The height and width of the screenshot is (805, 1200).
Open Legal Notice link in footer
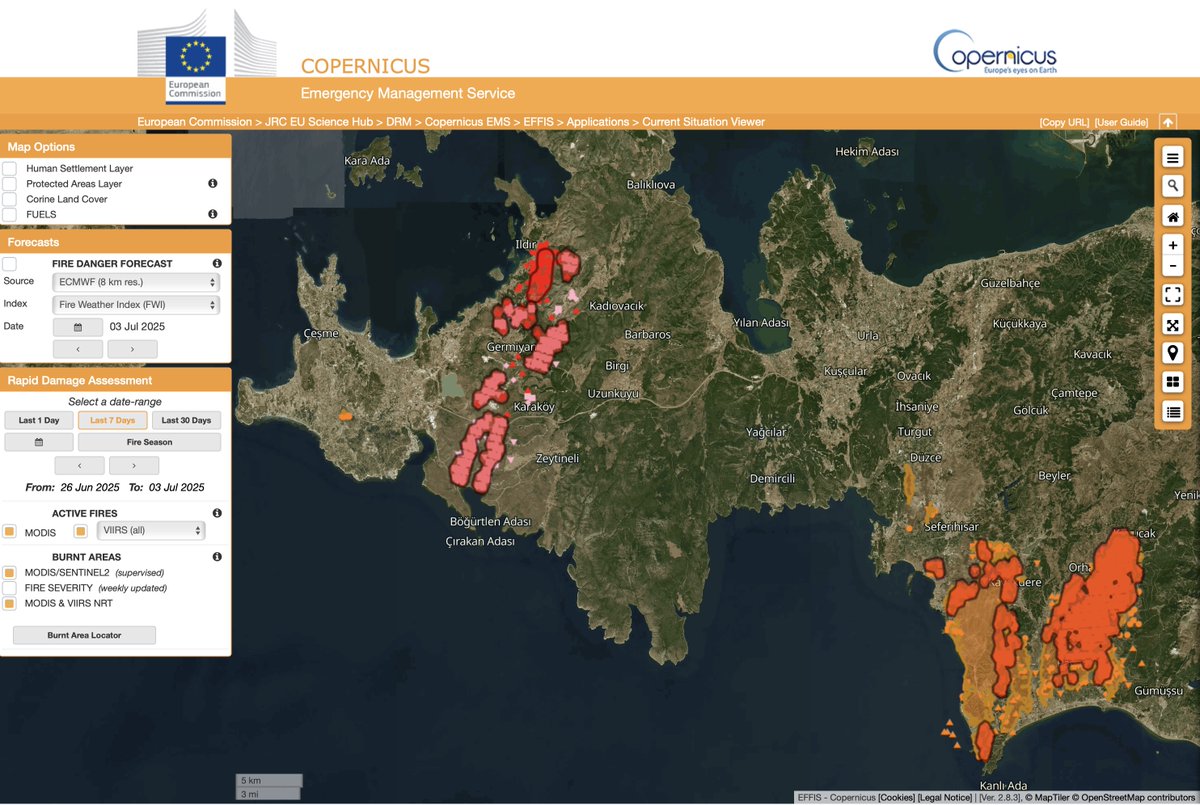click(945, 797)
